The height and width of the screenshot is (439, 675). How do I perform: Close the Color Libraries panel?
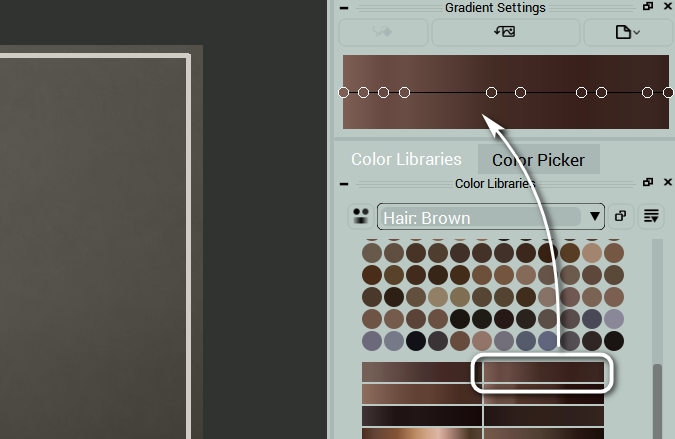[668, 182]
